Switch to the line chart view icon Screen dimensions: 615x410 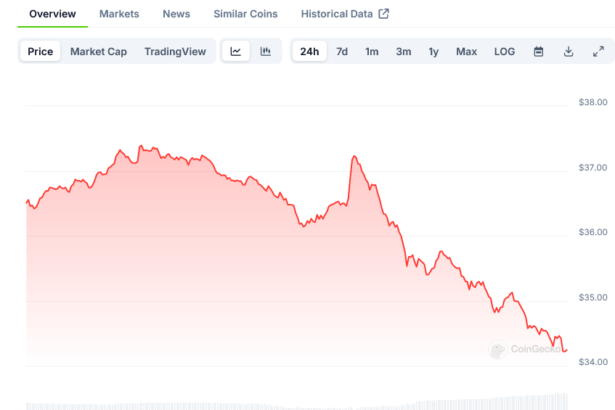(235, 51)
